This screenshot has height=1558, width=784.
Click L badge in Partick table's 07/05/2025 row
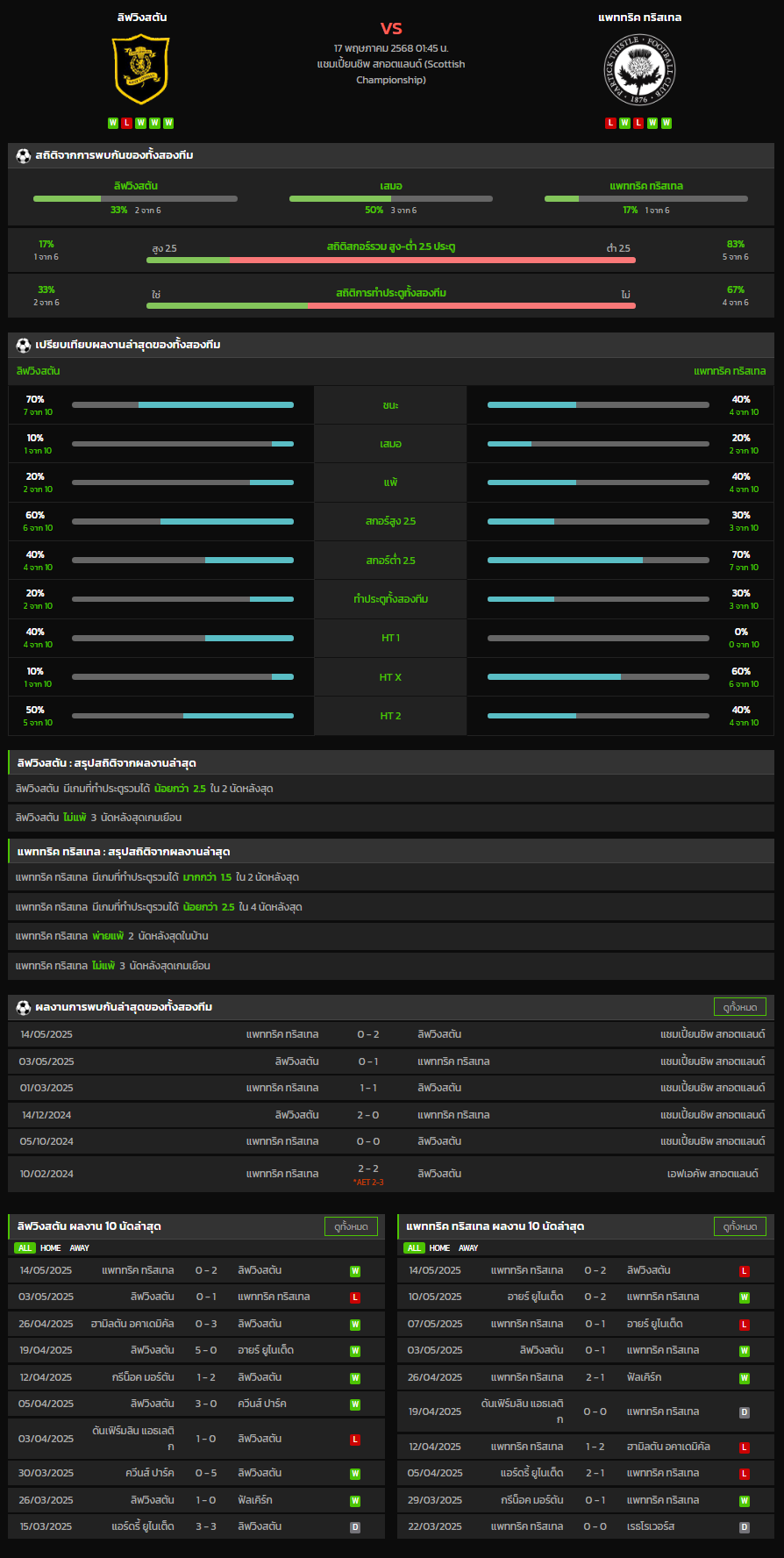745,1325
